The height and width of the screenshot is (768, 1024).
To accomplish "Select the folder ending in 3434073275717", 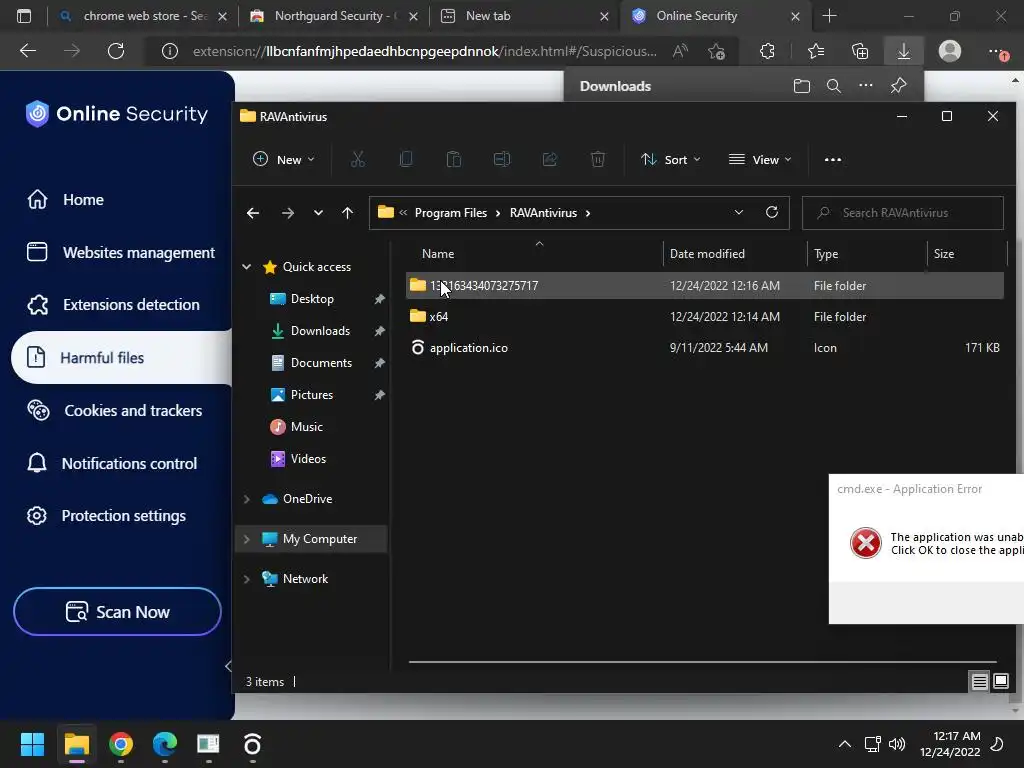I will 705,285.
